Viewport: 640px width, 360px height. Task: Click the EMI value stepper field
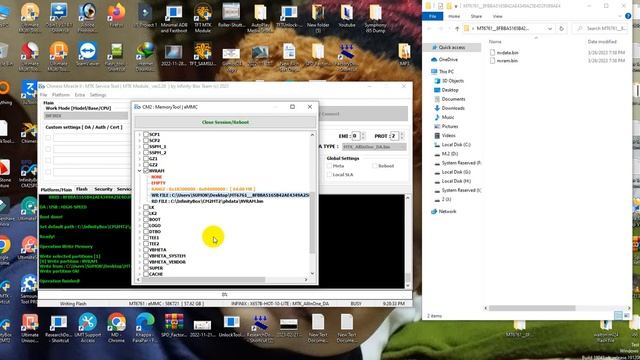(x=355, y=136)
